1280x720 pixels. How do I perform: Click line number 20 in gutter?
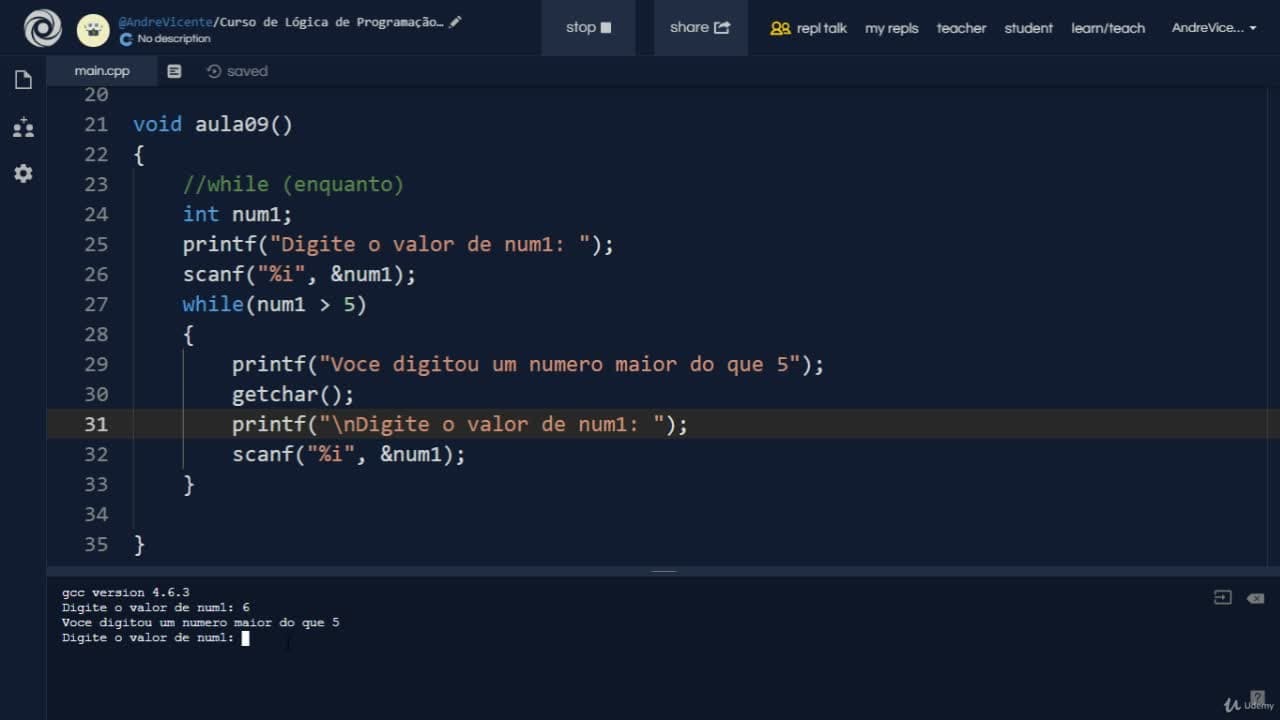click(x=95, y=95)
